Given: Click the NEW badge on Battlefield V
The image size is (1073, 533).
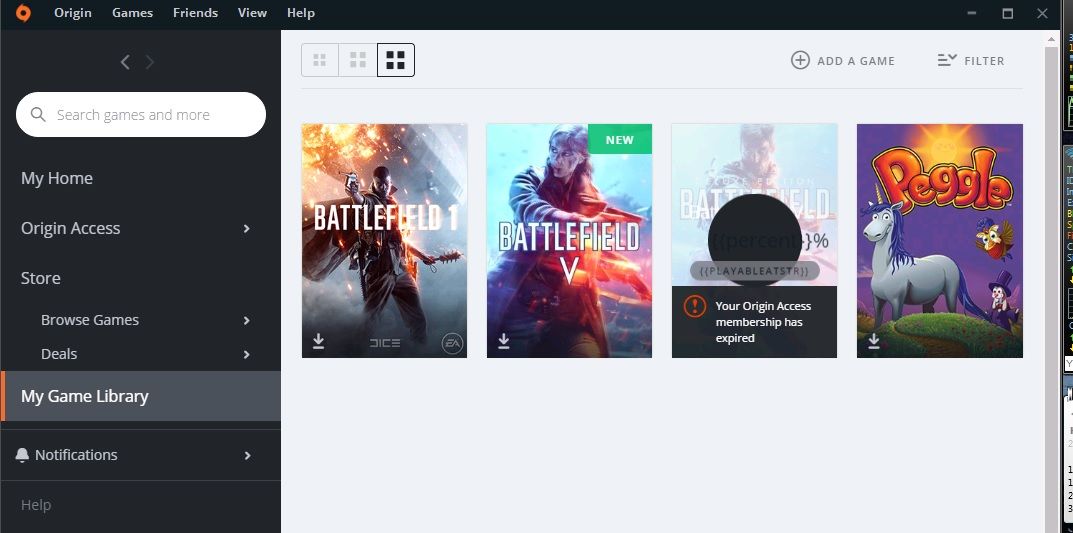Looking at the screenshot, I should (620, 140).
